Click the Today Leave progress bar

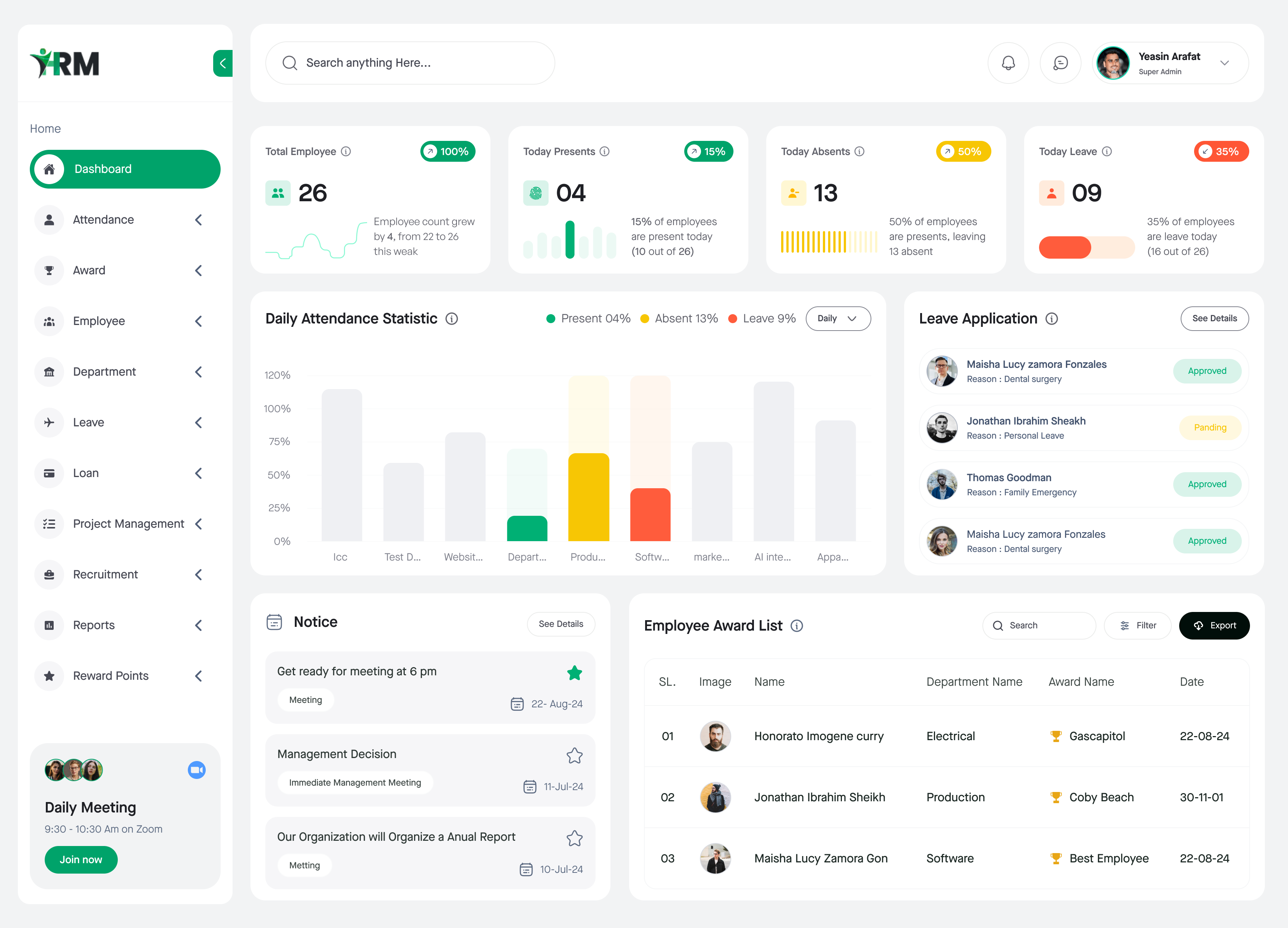(1086, 247)
